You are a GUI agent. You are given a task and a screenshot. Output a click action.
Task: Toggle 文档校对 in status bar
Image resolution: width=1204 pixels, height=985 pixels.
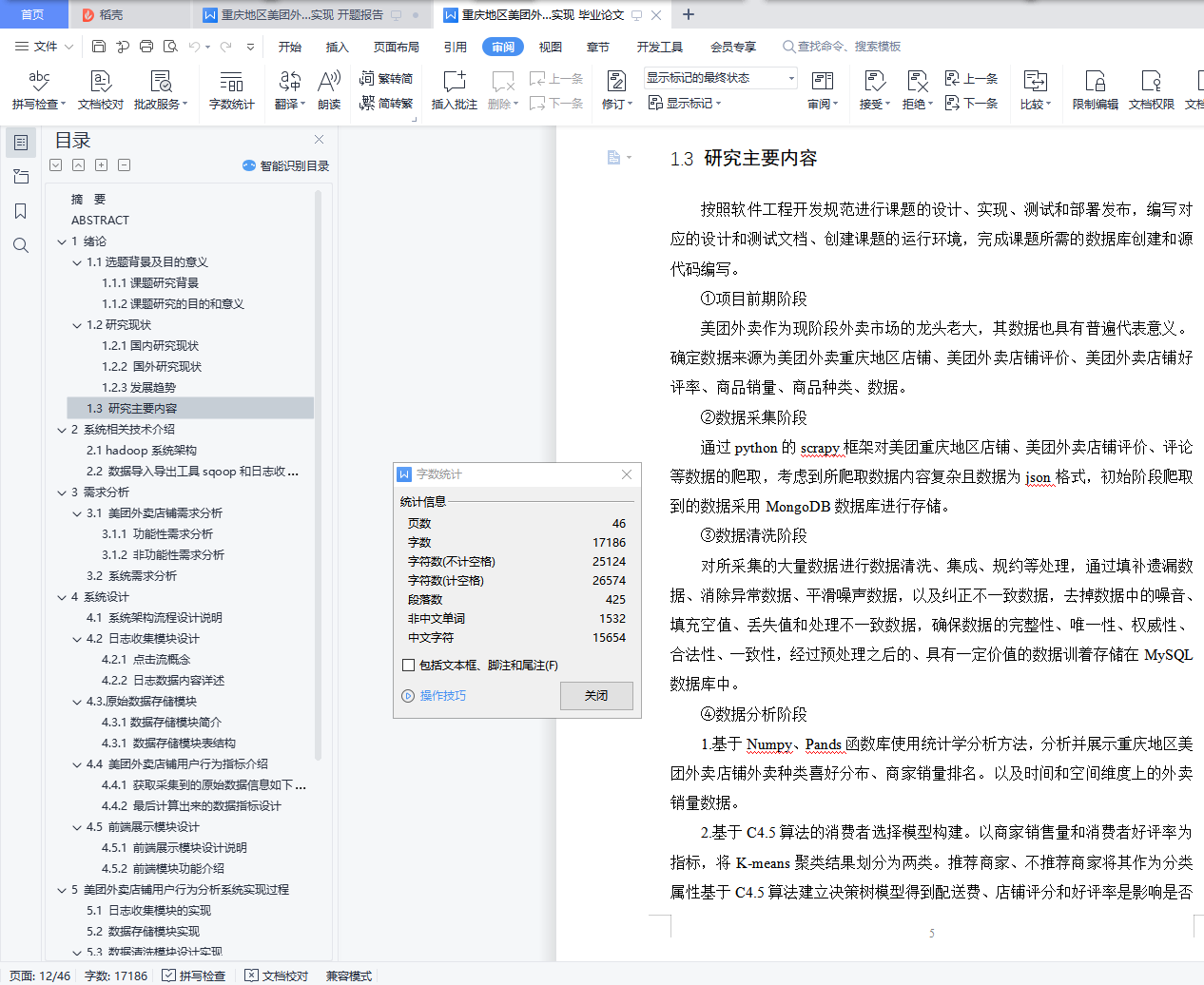click(x=277, y=975)
